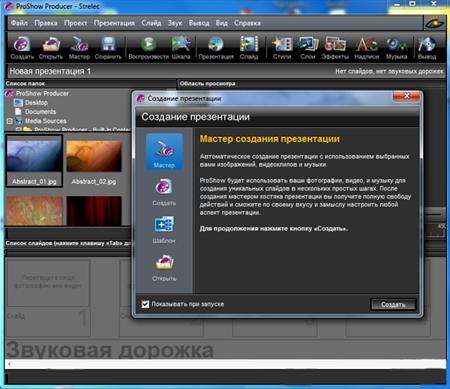The image size is (450, 389).
Task: Click the Создать button in dialog
Action: click(x=393, y=304)
